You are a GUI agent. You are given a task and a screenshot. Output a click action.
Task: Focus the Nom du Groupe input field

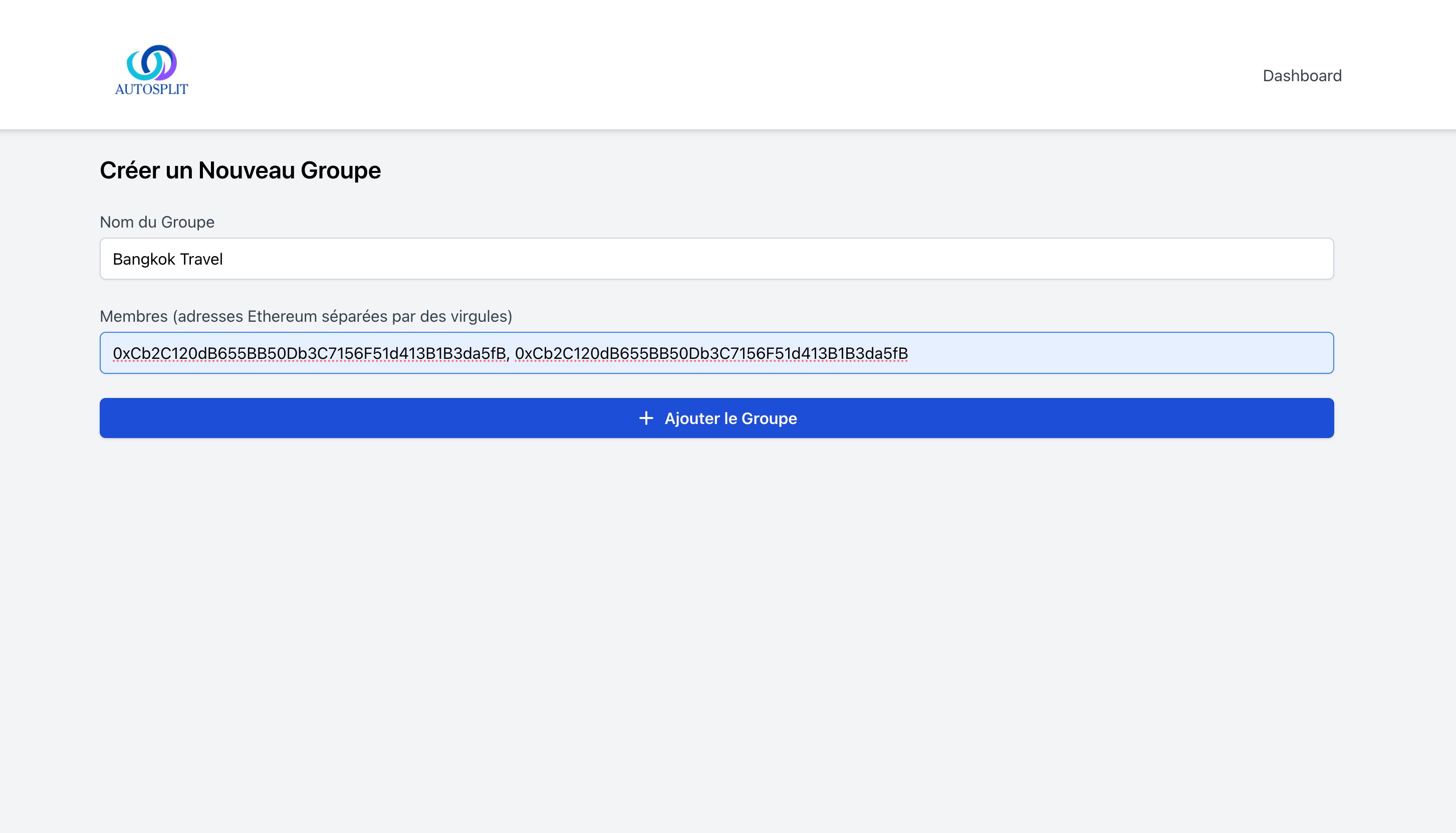[716, 259]
